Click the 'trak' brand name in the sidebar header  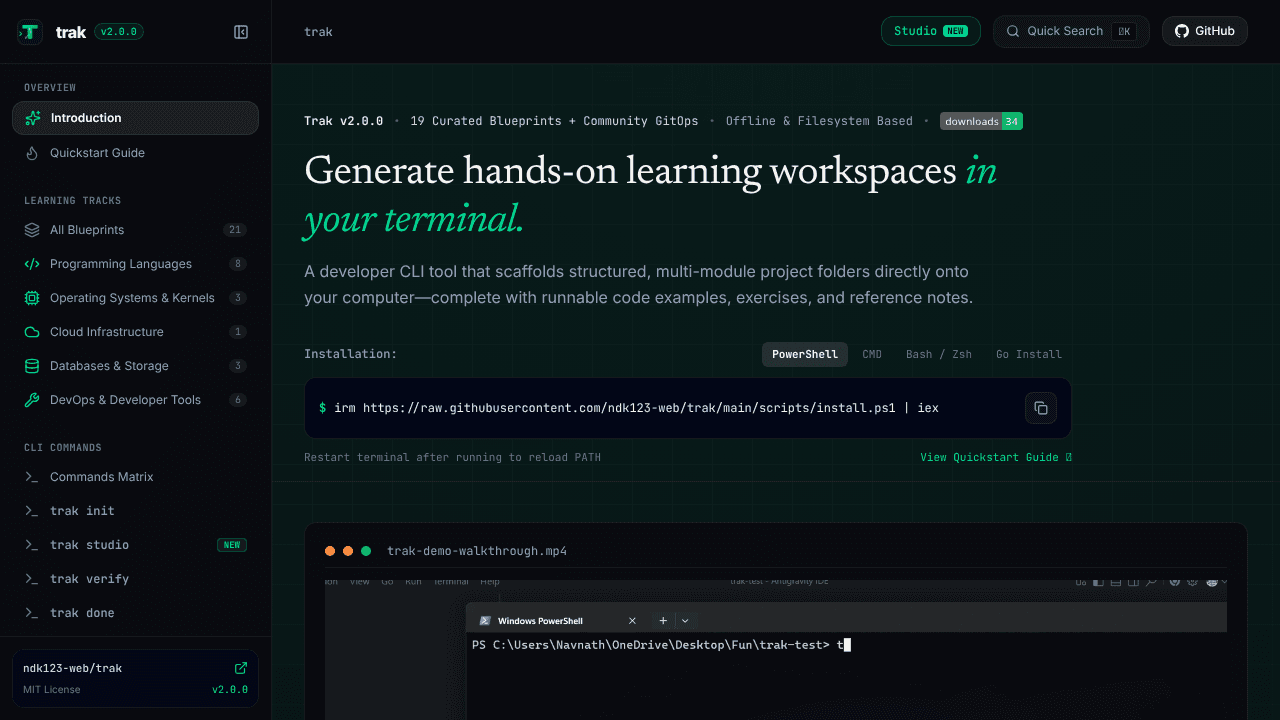click(71, 32)
